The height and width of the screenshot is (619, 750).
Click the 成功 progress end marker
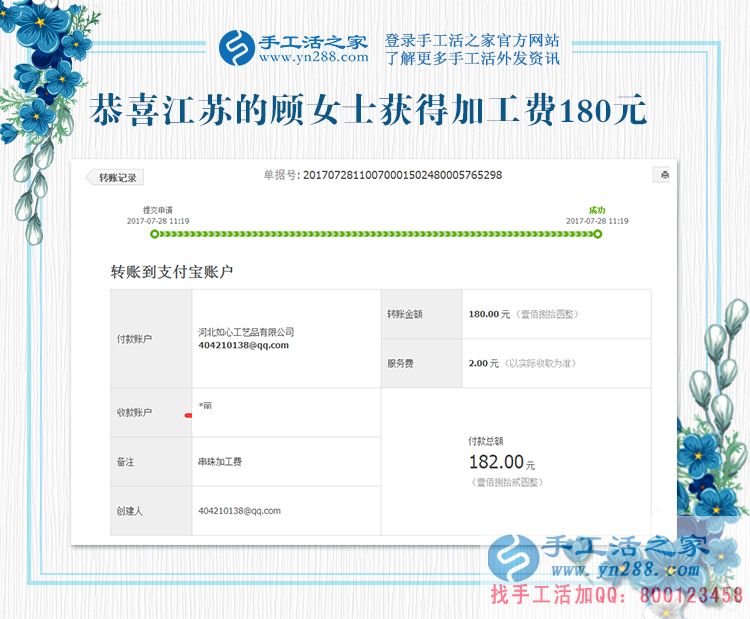(597, 234)
